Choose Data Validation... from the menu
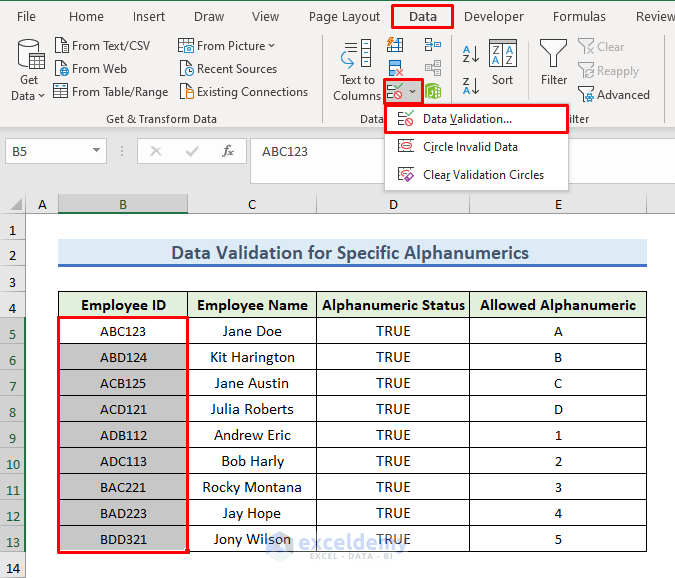The width and height of the screenshot is (675, 578). coord(467,119)
